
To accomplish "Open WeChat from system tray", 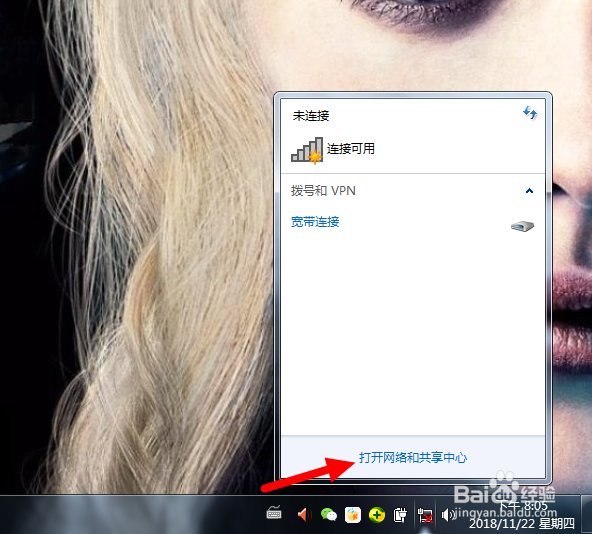I will (x=328, y=514).
